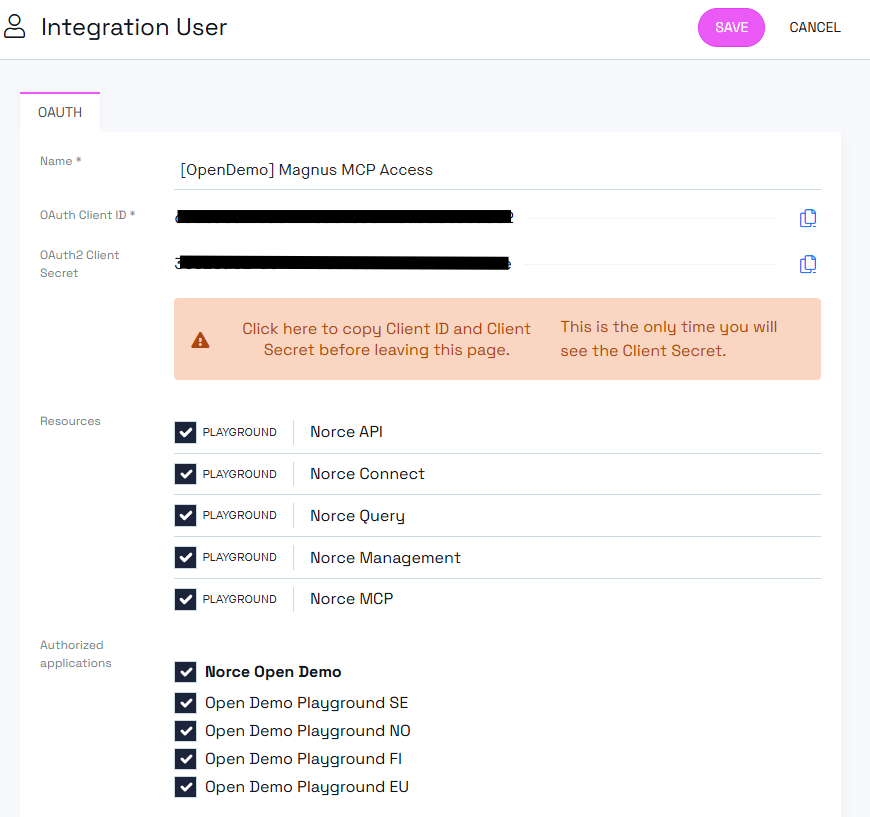Click the redacted OAuth Client ID field
This screenshot has height=817, width=870.
[344, 217]
